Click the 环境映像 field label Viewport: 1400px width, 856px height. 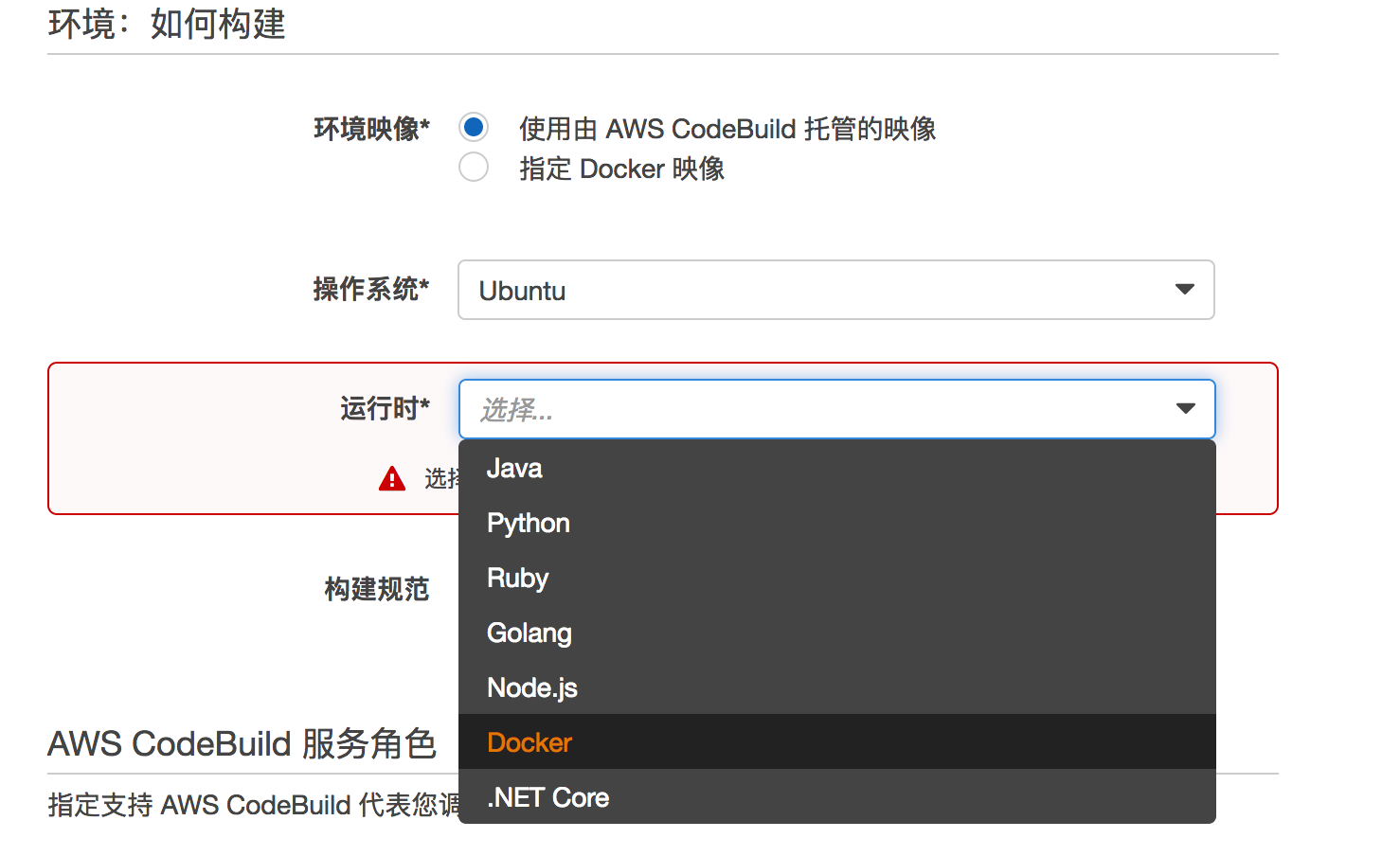tap(371, 129)
